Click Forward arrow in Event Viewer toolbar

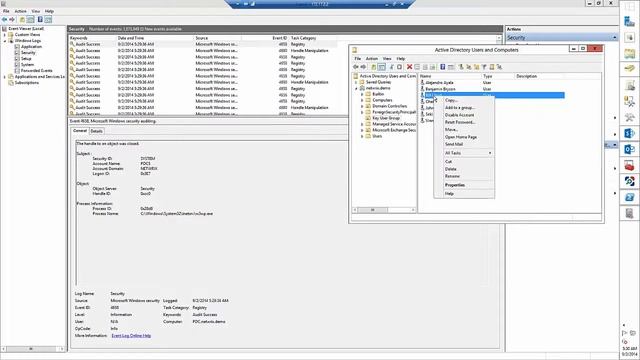click(12, 19)
